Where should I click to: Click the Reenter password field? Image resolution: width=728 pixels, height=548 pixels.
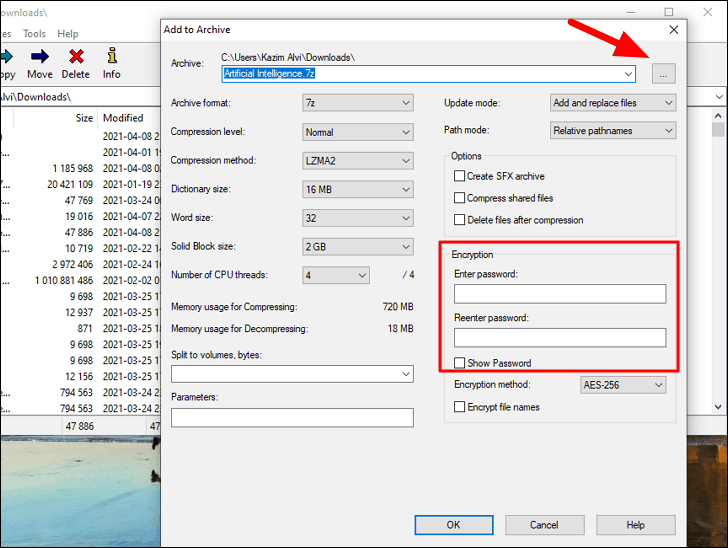click(560, 338)
